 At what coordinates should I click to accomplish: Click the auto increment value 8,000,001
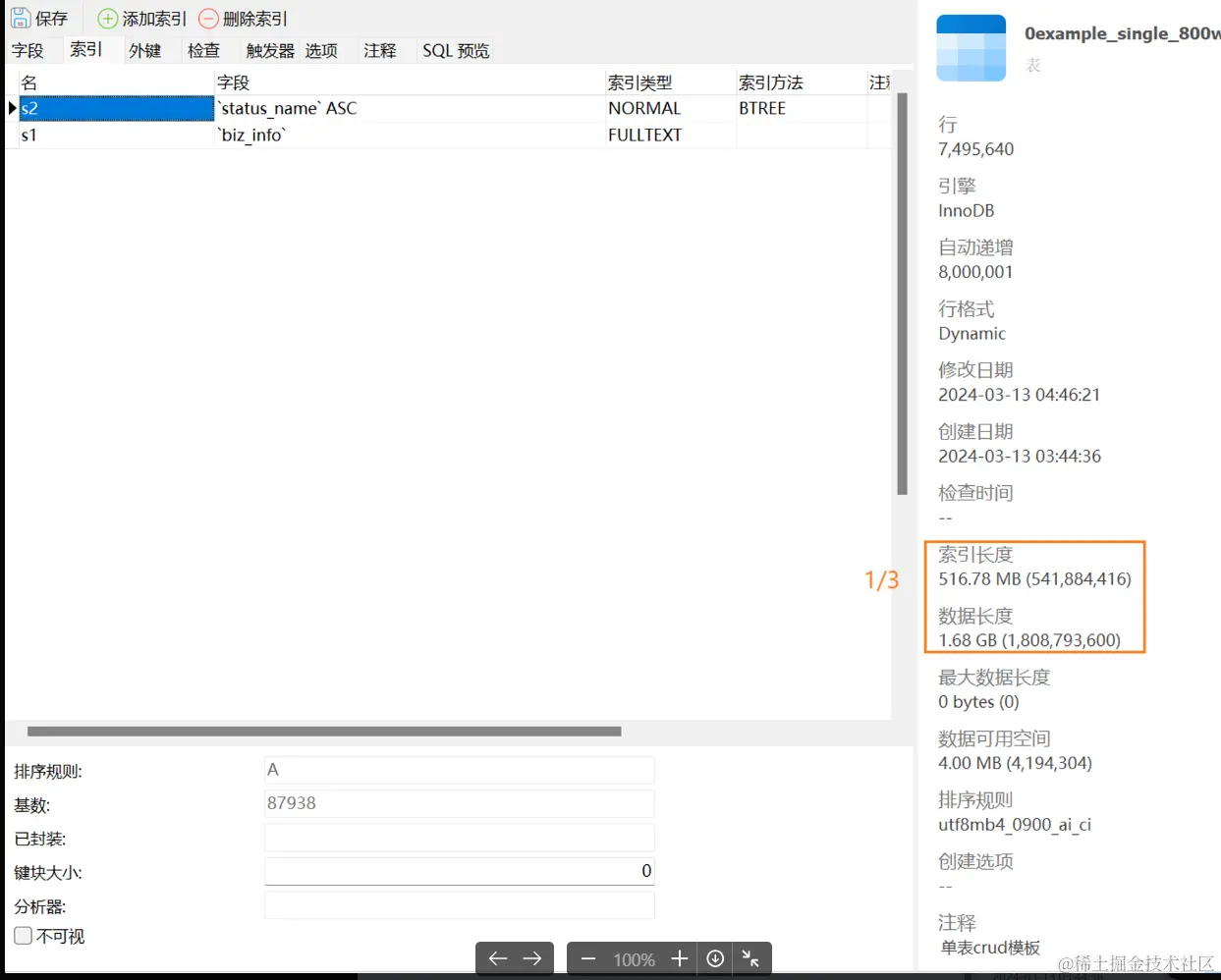[x=975, y=272]
